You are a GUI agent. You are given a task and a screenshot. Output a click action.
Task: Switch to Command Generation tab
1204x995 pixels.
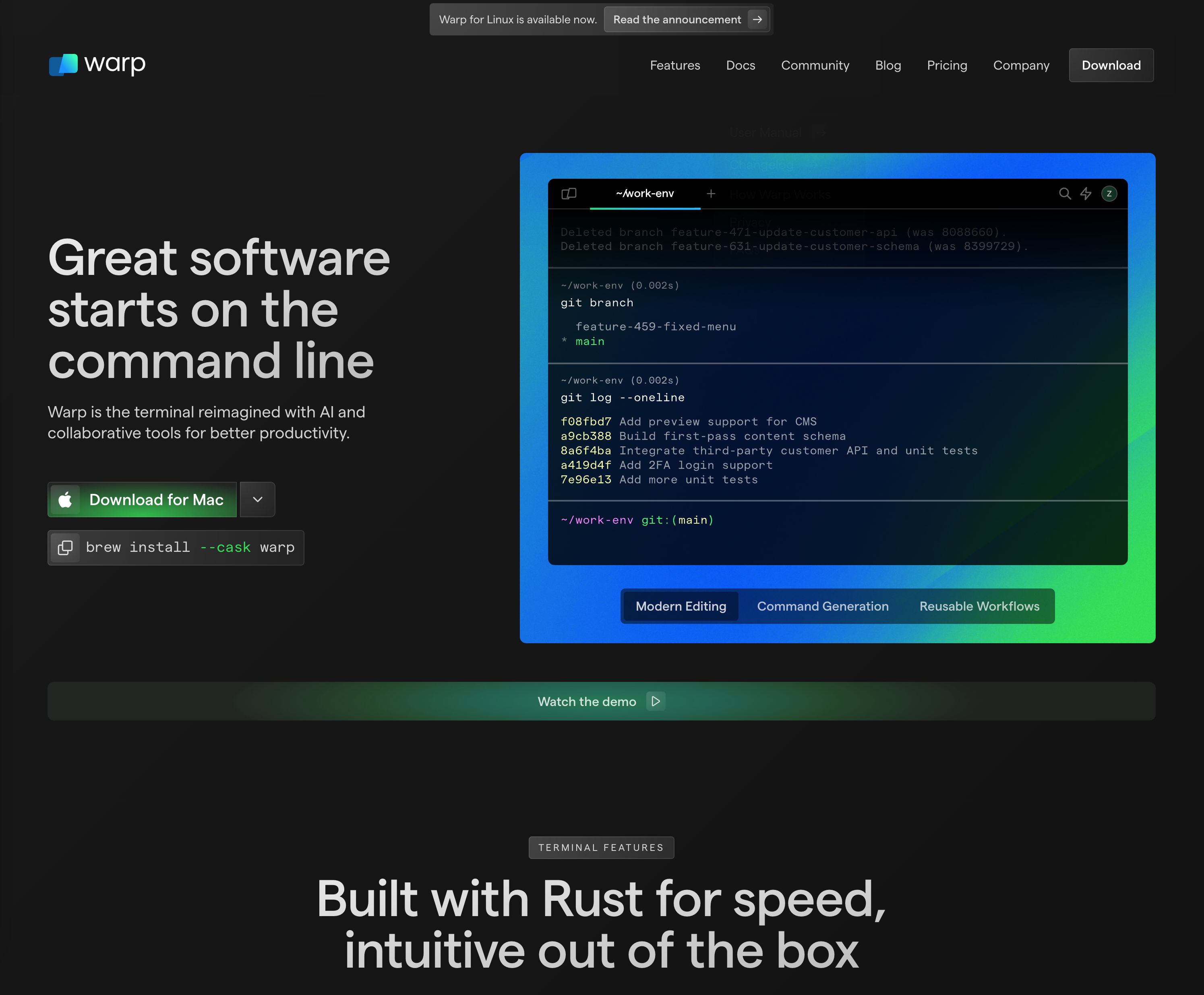[823, 607]
